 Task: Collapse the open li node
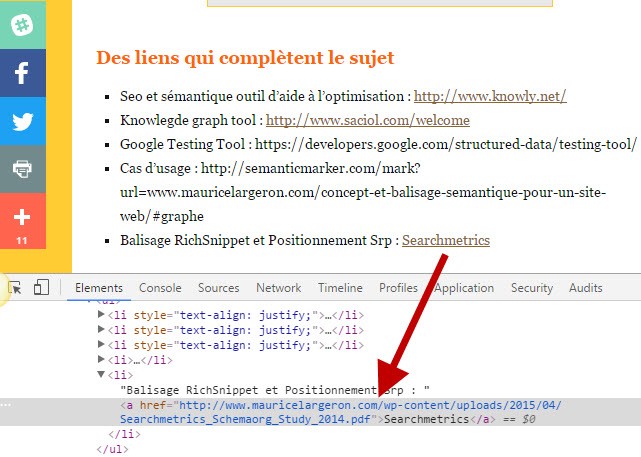[101, 374]
